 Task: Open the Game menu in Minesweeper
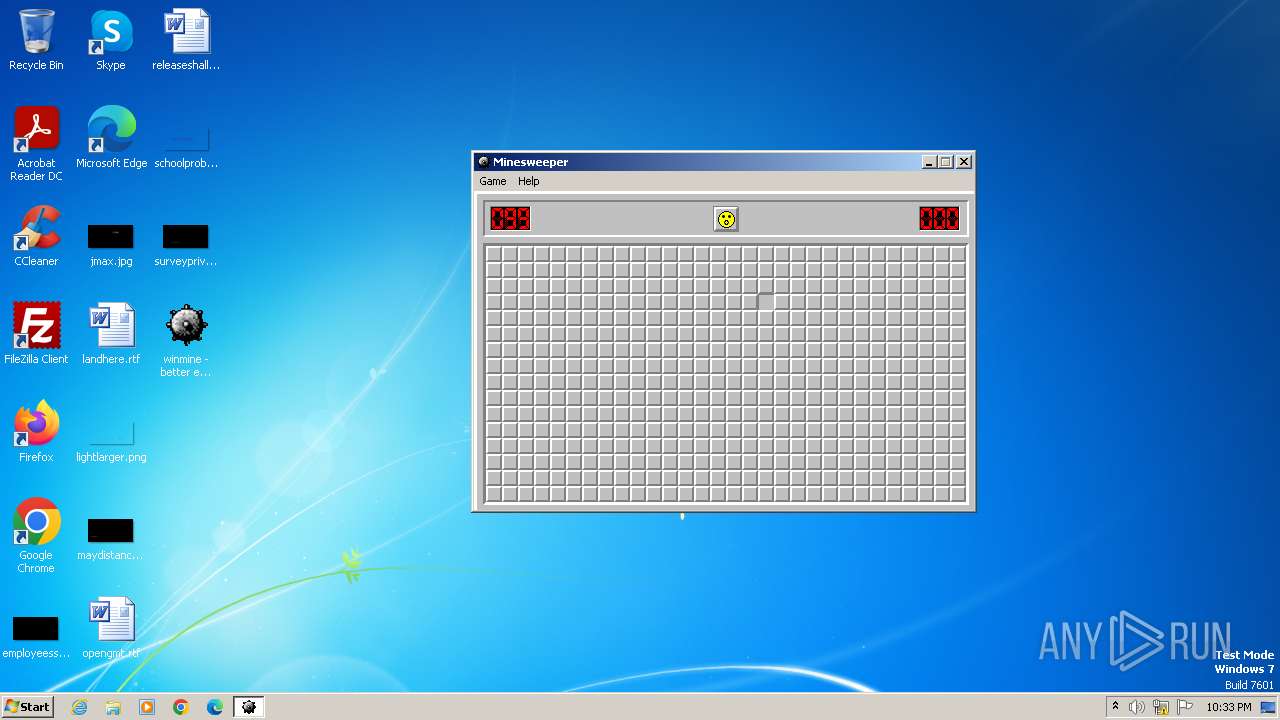click(493, 181)
